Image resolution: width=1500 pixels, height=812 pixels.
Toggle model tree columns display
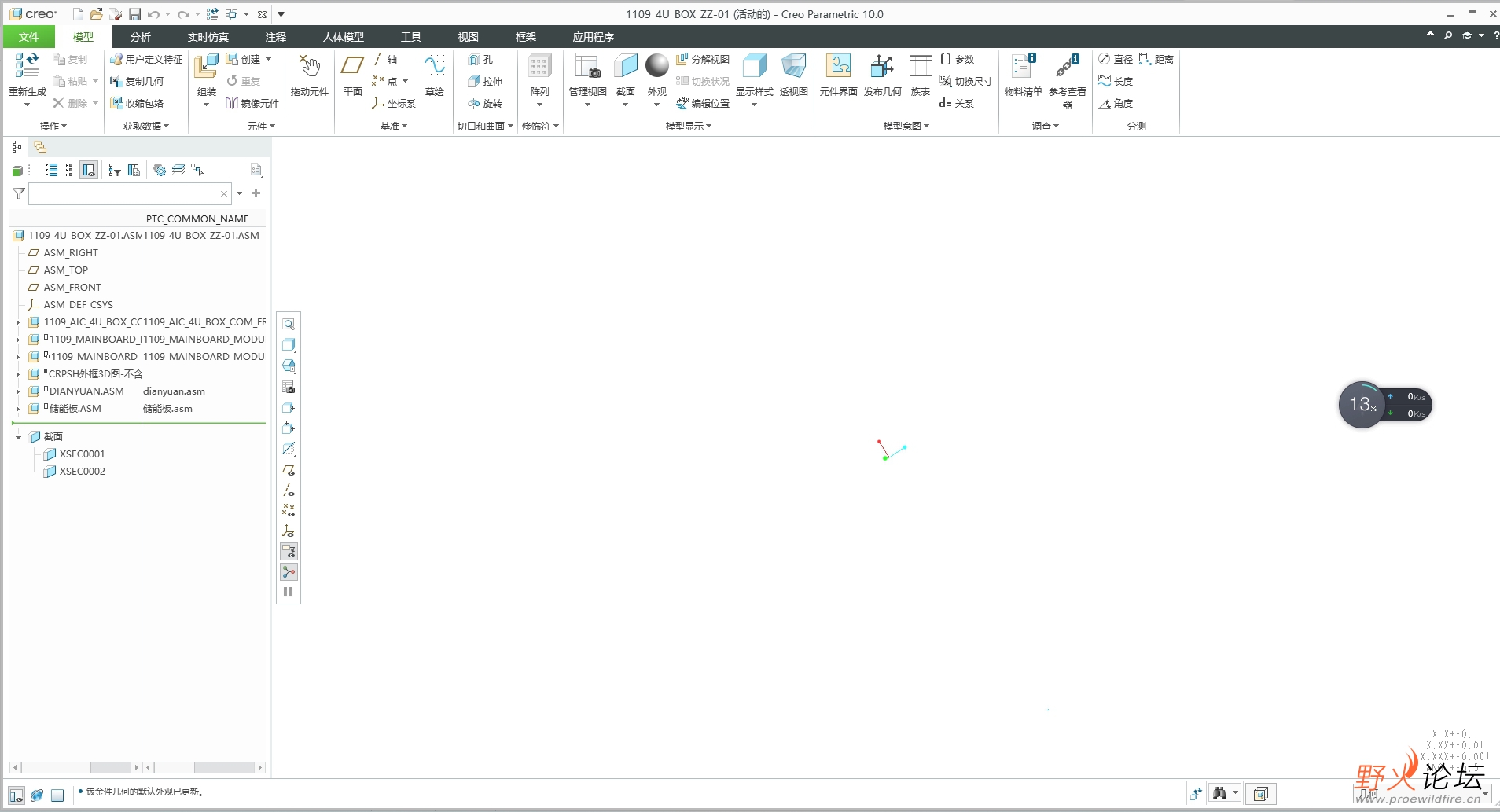pos(89,170)
